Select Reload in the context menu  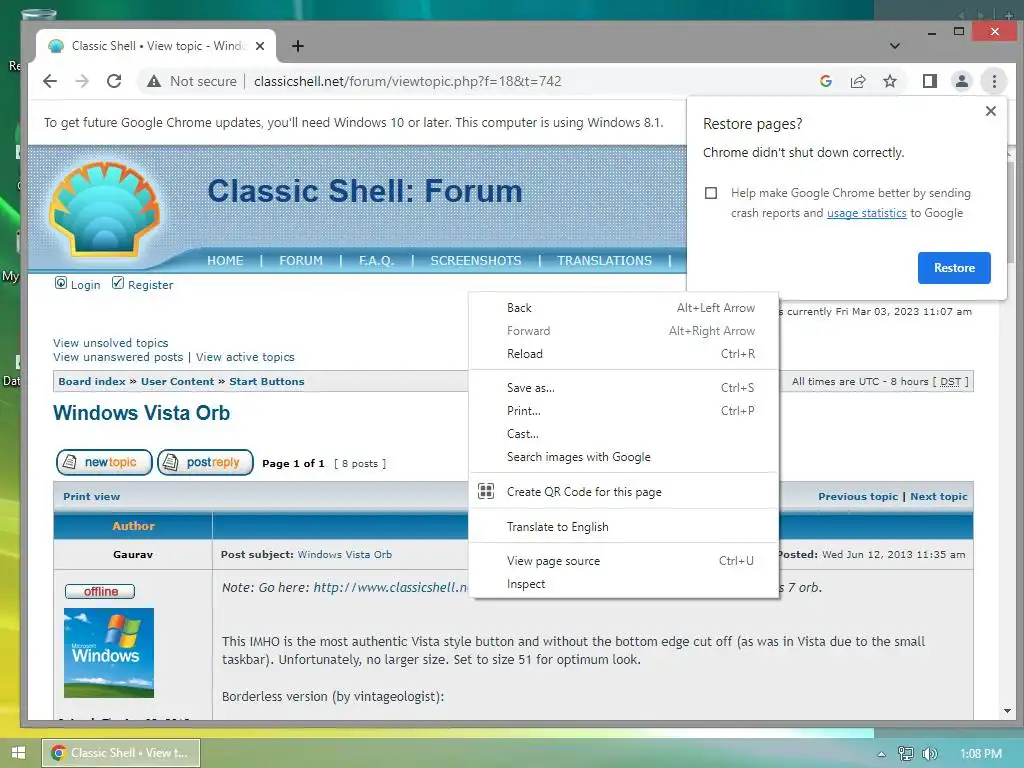coord(624,353)
